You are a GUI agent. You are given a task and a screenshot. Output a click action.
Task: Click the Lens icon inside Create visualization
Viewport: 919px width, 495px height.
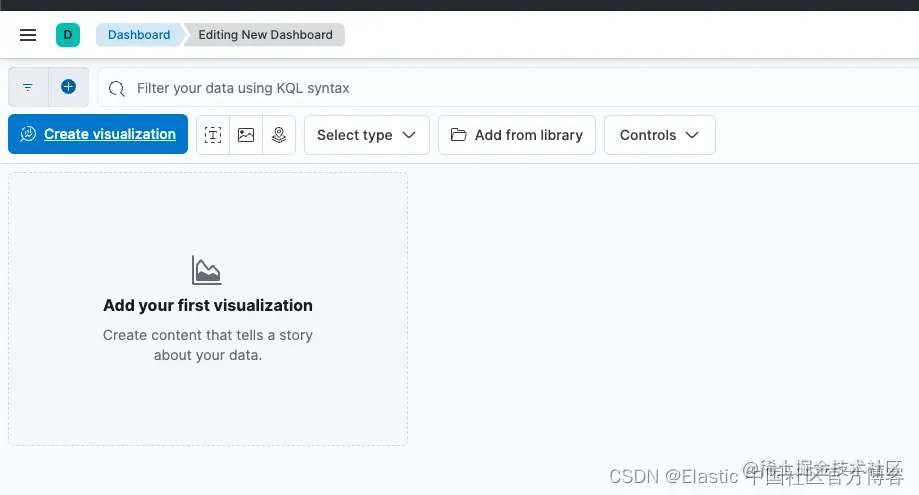(28, 134)
